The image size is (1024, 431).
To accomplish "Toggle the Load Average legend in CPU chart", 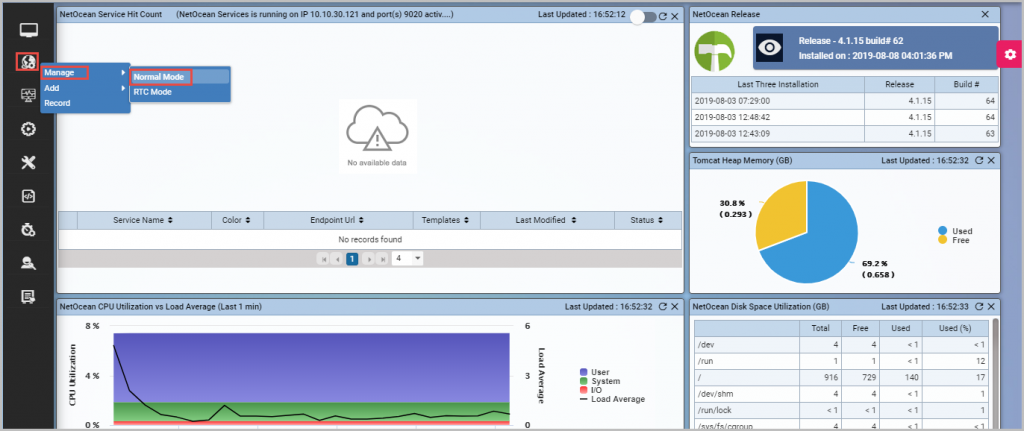I will pos(612,399).
